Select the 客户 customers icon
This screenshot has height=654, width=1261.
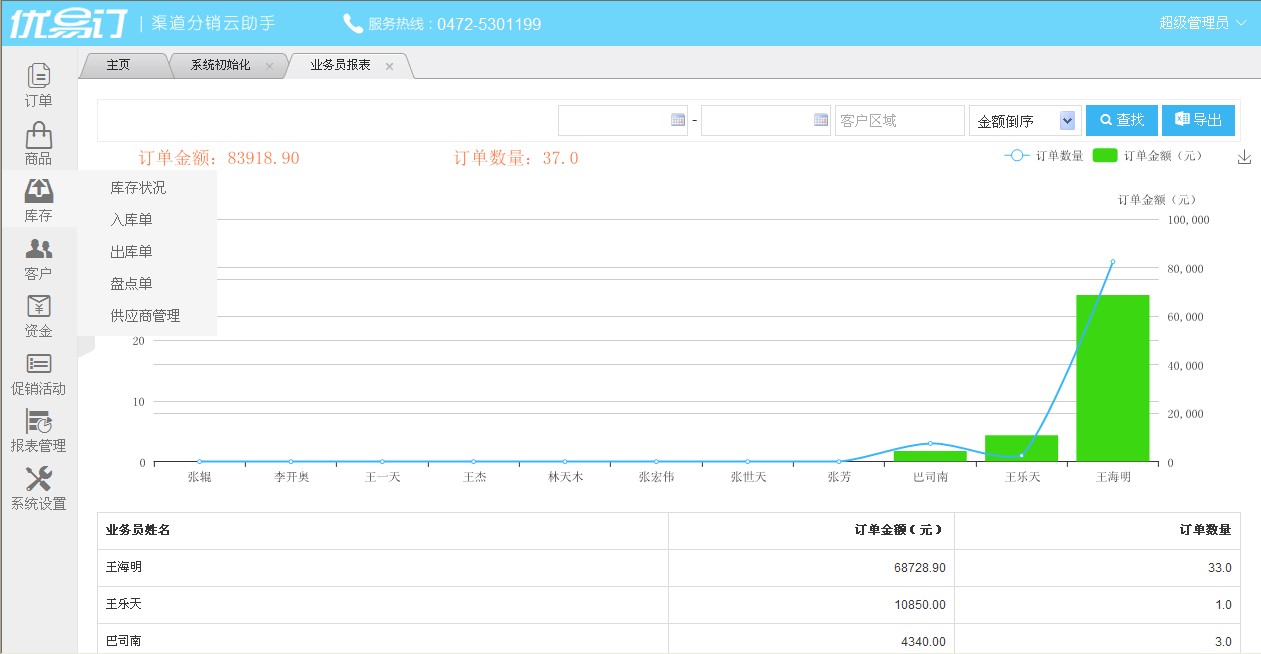point(38,250)
